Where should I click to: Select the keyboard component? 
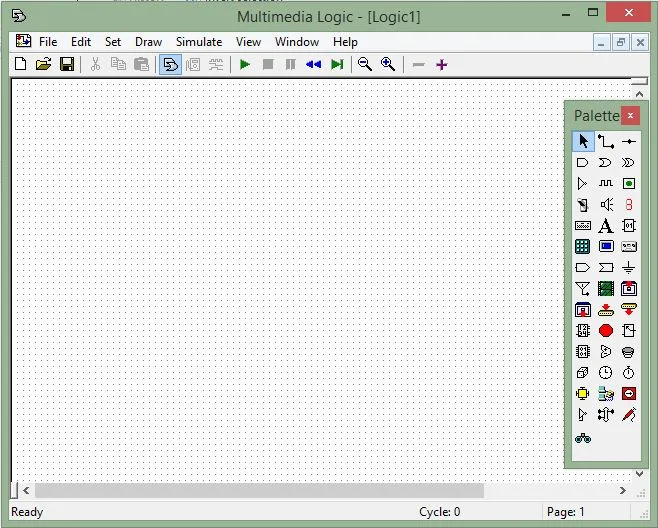pyautogui.click(x=582, y=226)
